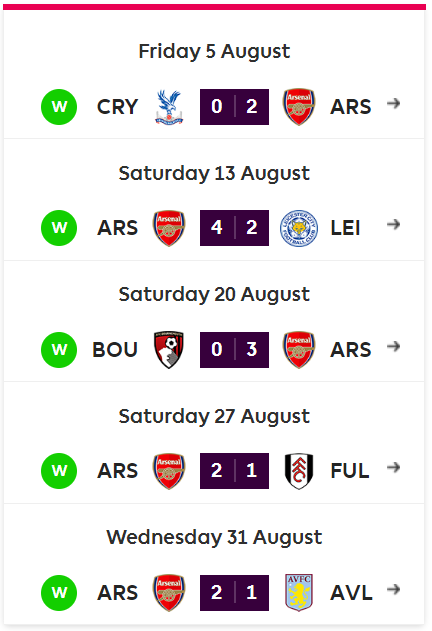Image resolution: width=432 pixels, height=631 pixels.
Task: Click the 0-2 score box
Action: pyautogui.click(x=234, y=107)
